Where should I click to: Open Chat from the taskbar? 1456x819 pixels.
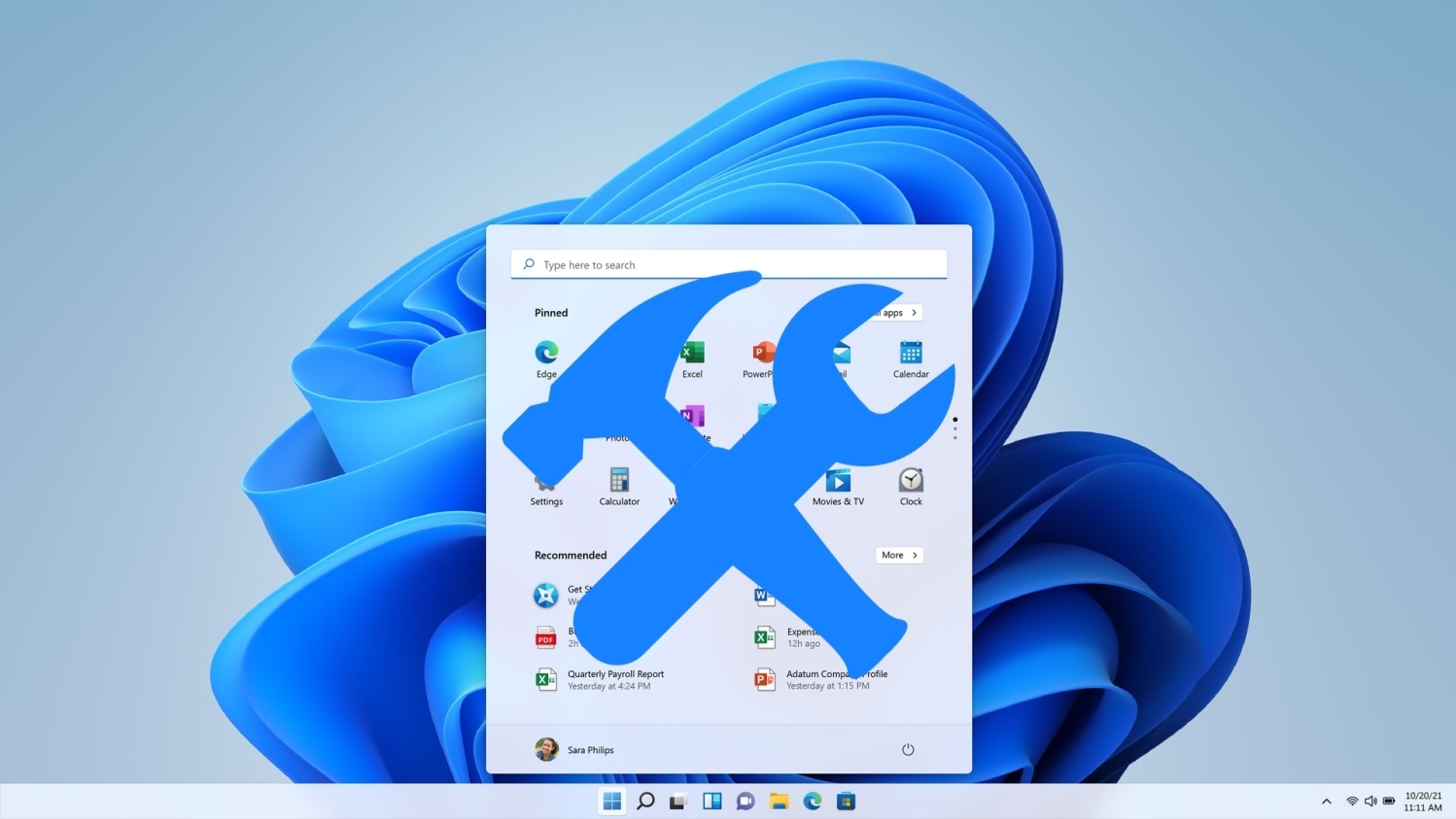point(745,802)
